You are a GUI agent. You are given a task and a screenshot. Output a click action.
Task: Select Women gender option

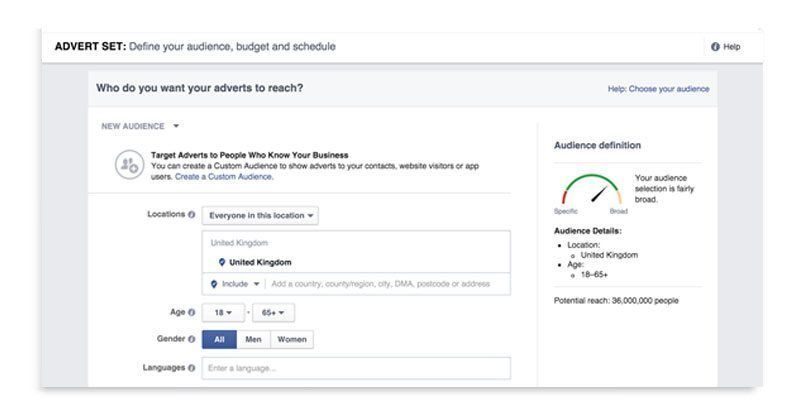click(x=292, y=339)
